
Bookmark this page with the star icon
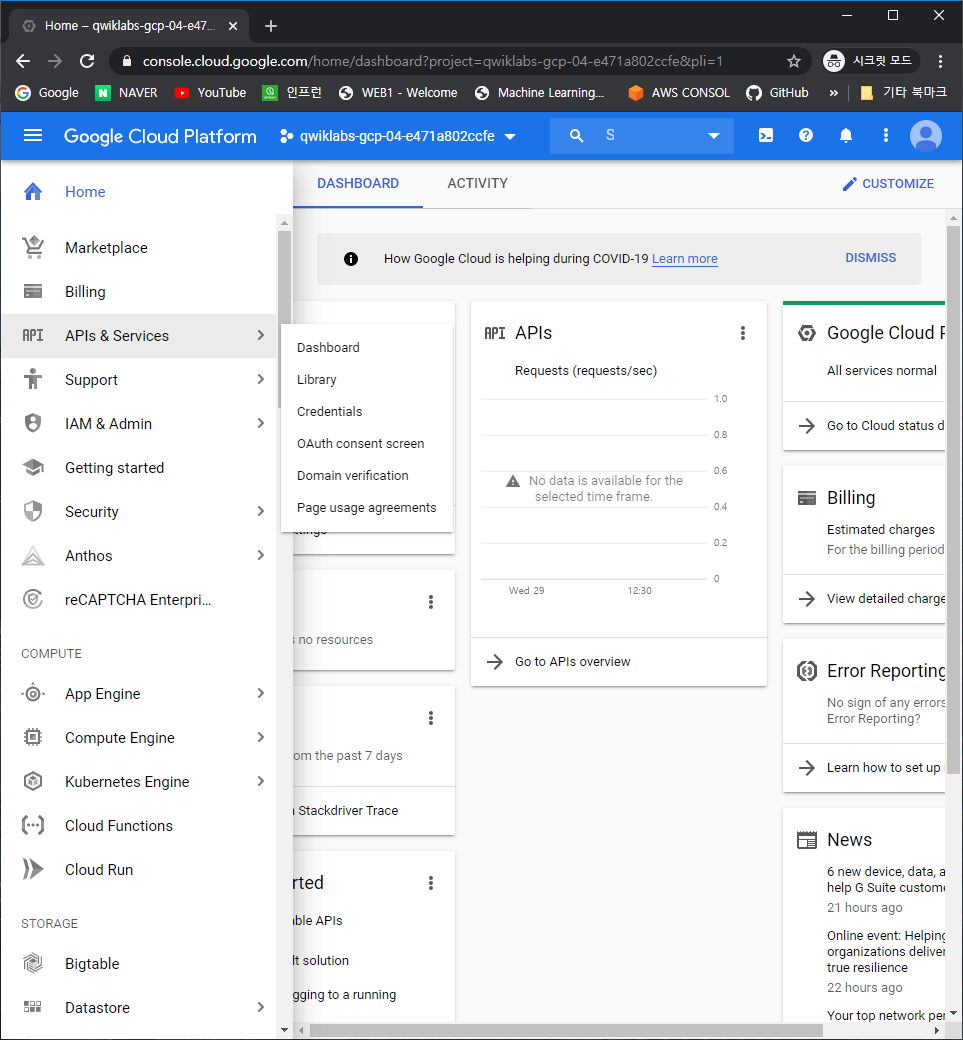(794, 61)
